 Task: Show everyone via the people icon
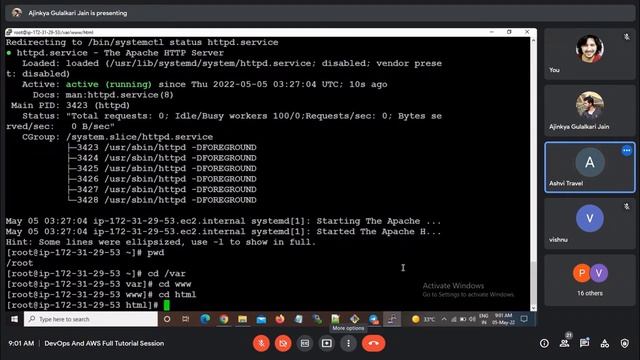(x=564, y=343)
